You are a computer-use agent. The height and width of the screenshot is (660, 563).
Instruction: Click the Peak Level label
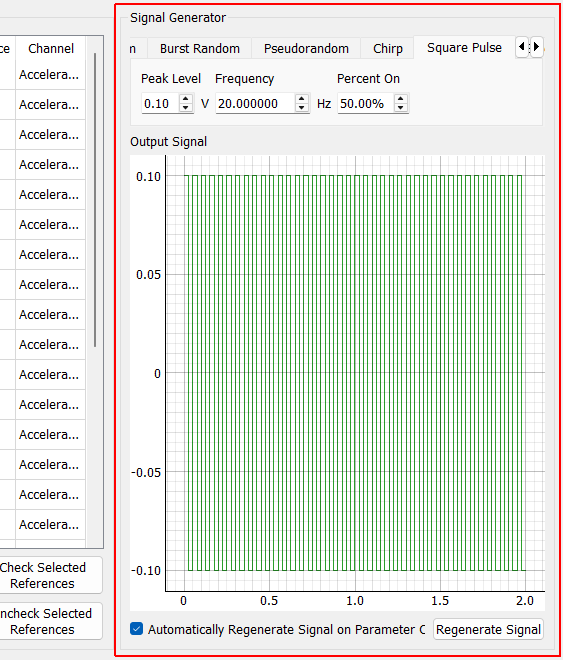click(171, 79)
